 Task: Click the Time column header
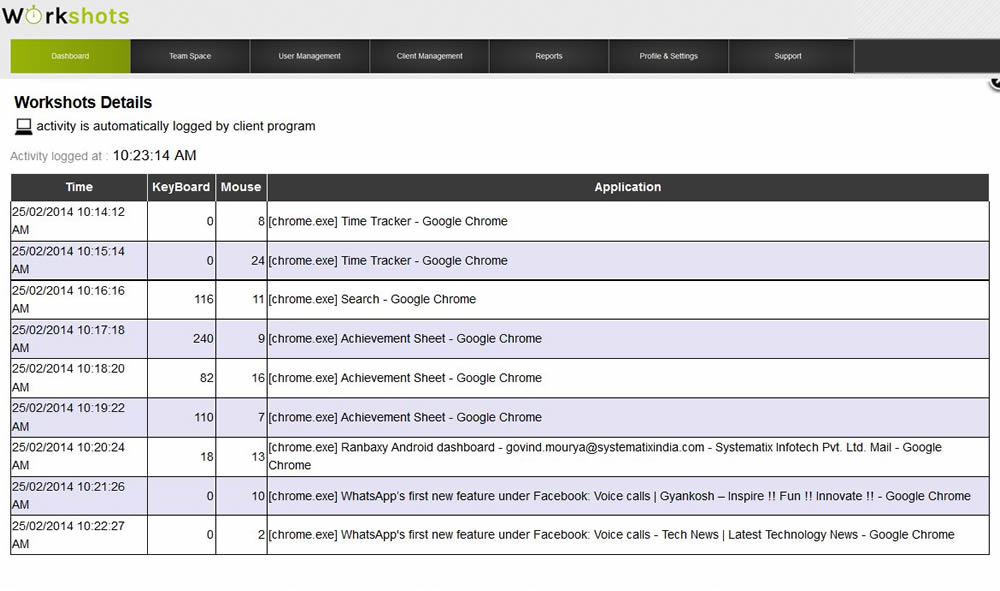coord(79,187)
